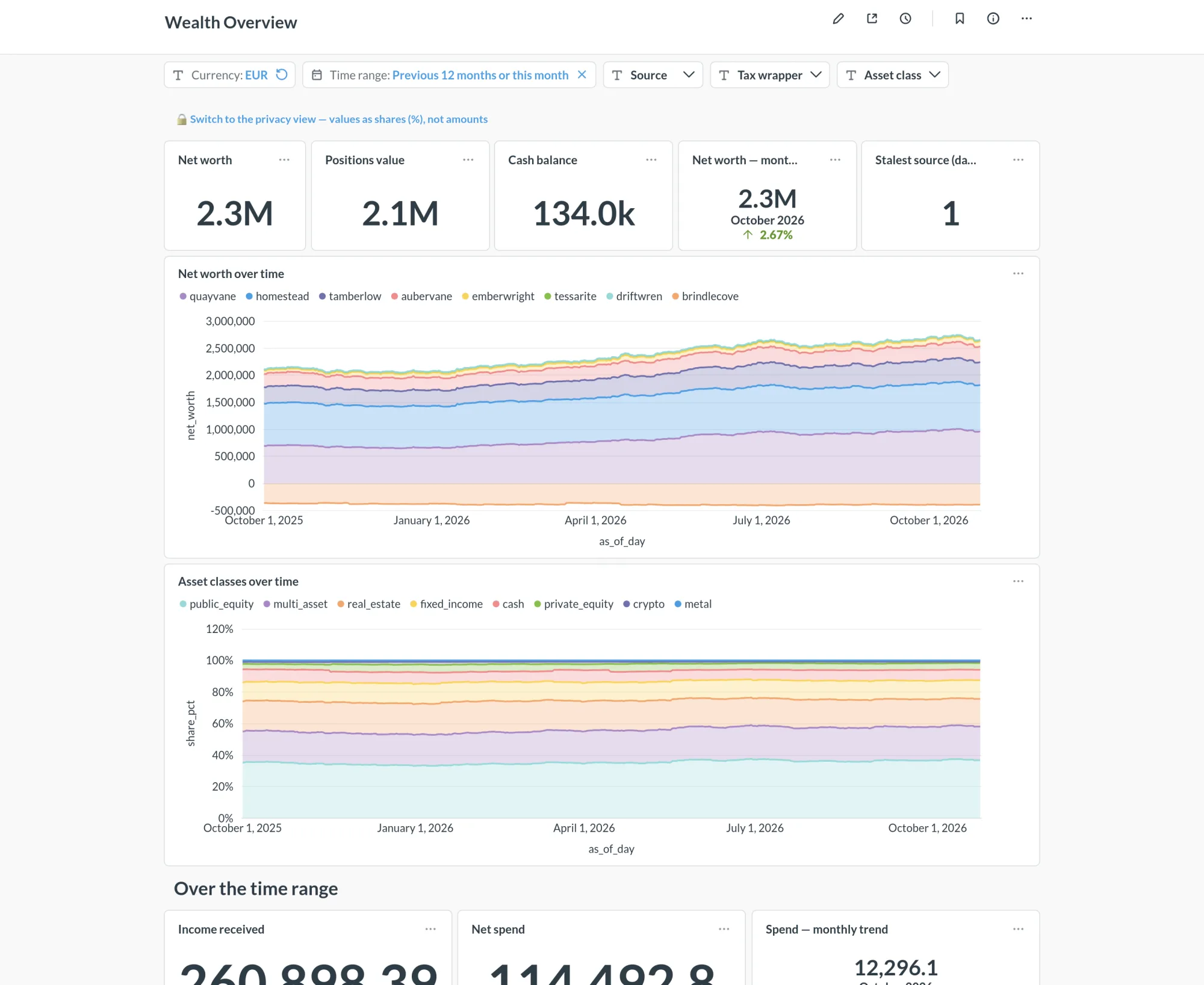The width and height of the screenshot is (1204, 985).
Task: Toggle tamberlow series in legend
Action: (350, 296)
